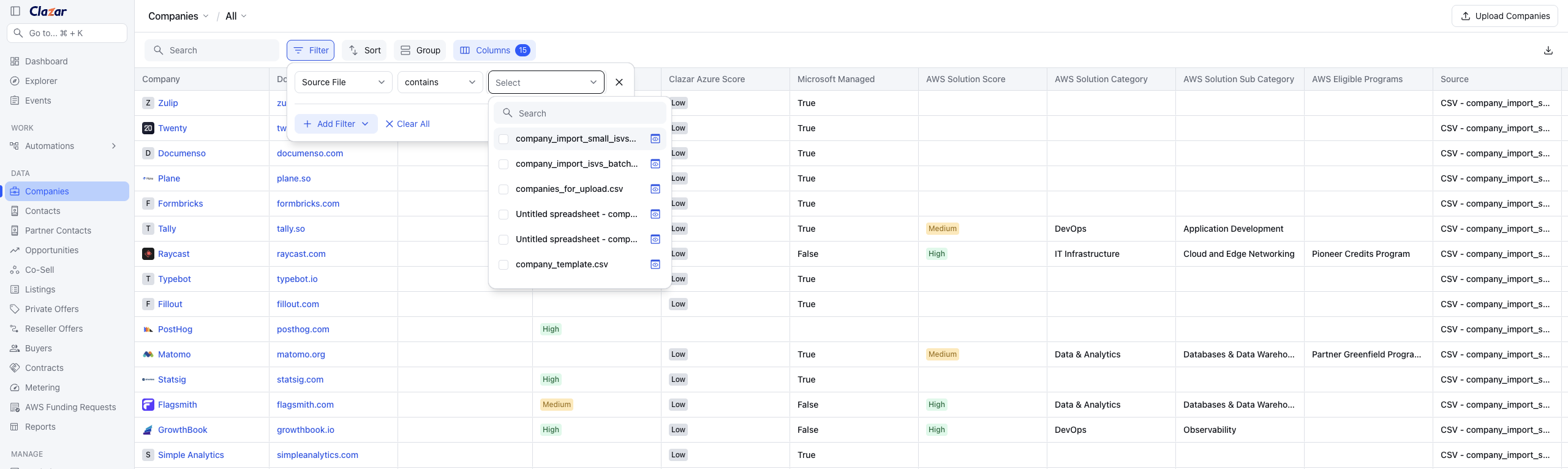Open the Simple Analytics company link
Image resolution: width=1568 pixels, height=469 pixels.
(x=191, y=455)
